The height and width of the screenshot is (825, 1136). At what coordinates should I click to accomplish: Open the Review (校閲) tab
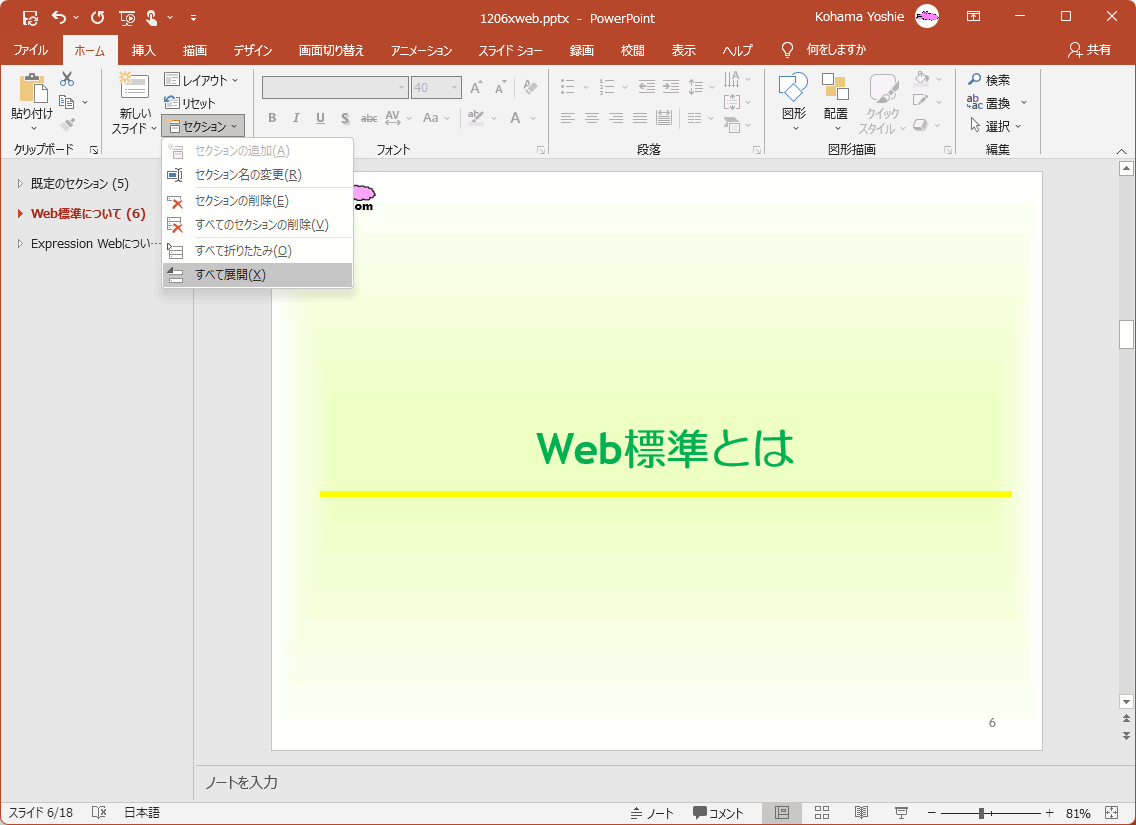pos(632,50)
